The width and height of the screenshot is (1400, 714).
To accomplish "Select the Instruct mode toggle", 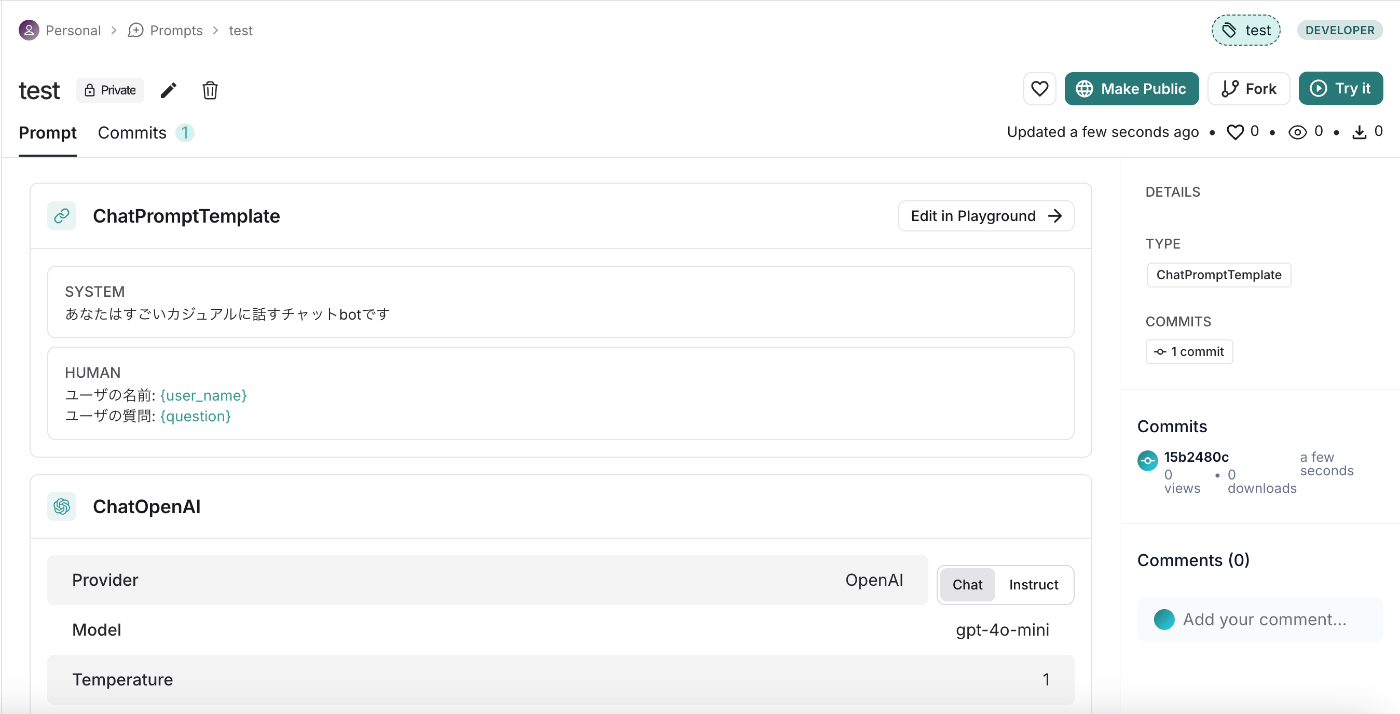I will coord(1034,585).
